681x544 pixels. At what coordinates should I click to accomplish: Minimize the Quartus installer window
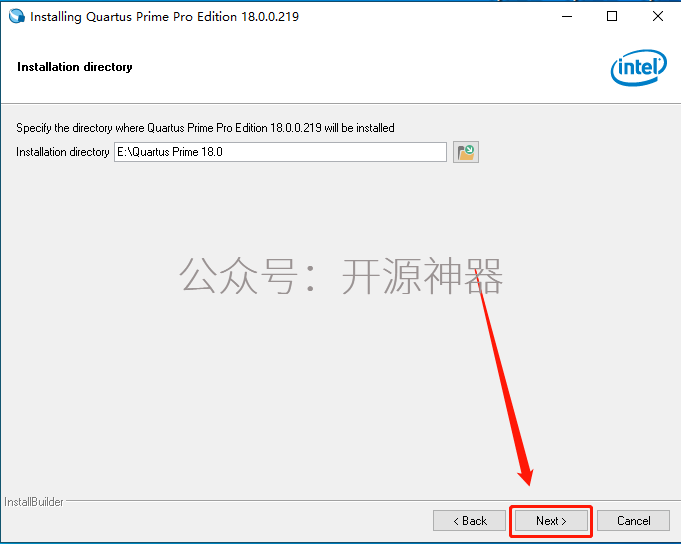[x=567, y=16]
